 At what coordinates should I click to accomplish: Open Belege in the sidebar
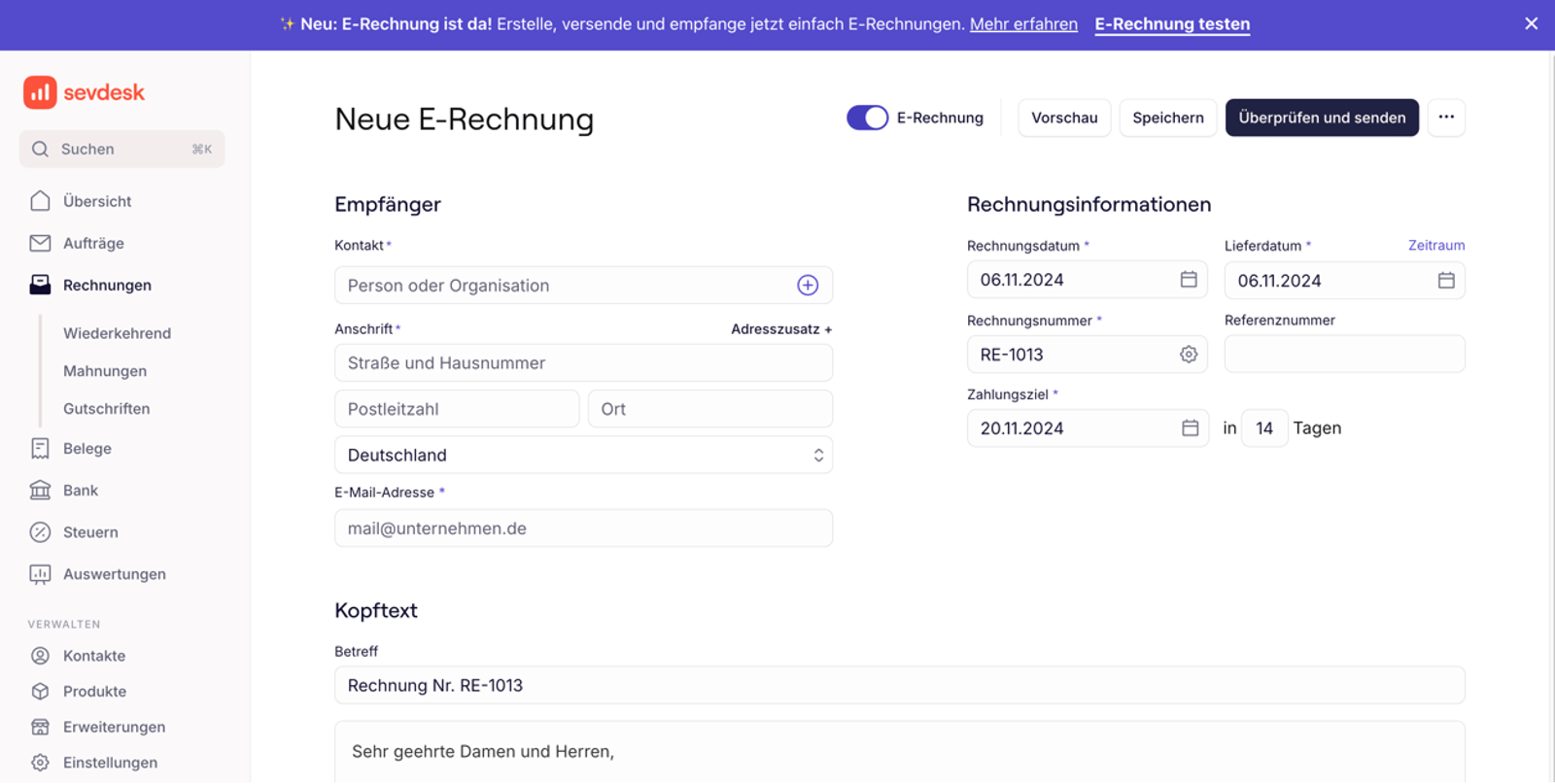click(x=86, y=449)
